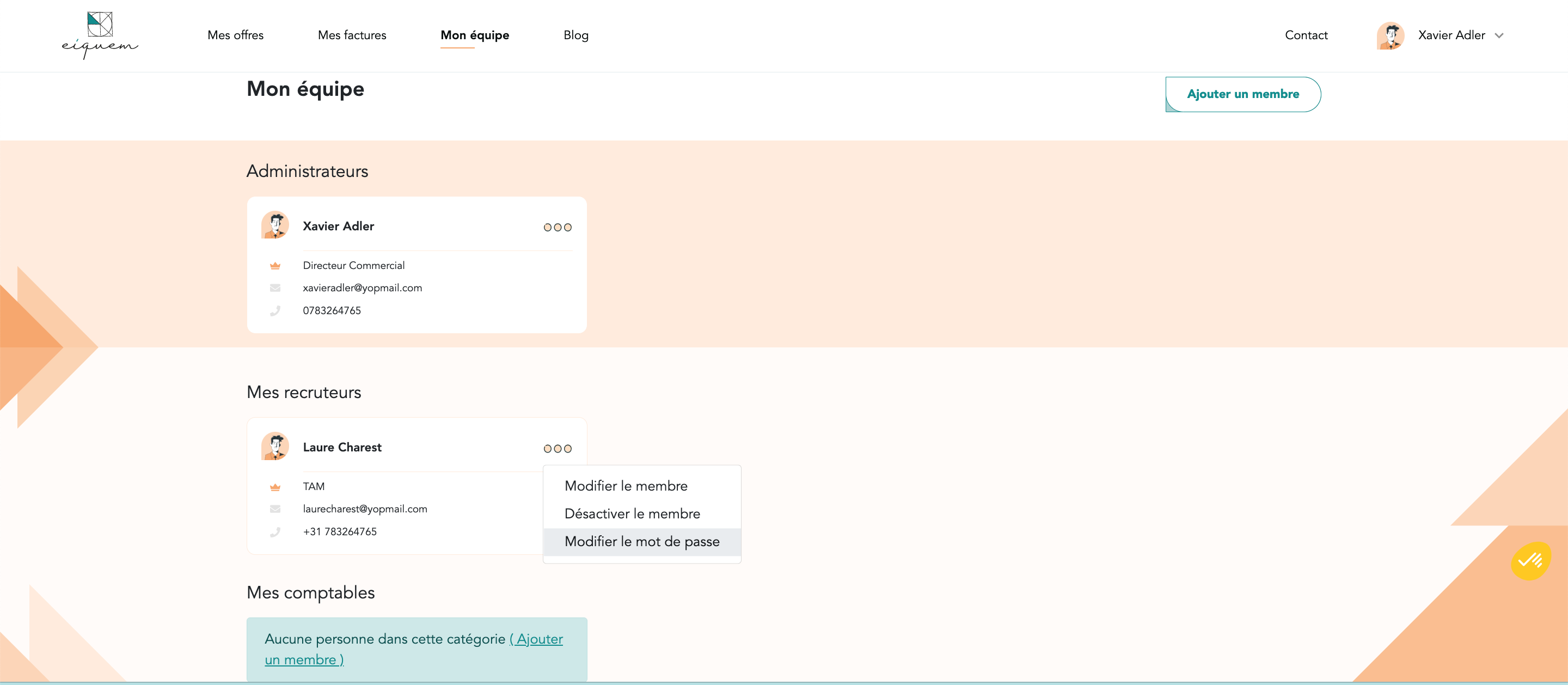Viewport: 1568px width, 685px height.
Task: Click phone icon beside +31 783264765
Action: [x=275, y=531]
